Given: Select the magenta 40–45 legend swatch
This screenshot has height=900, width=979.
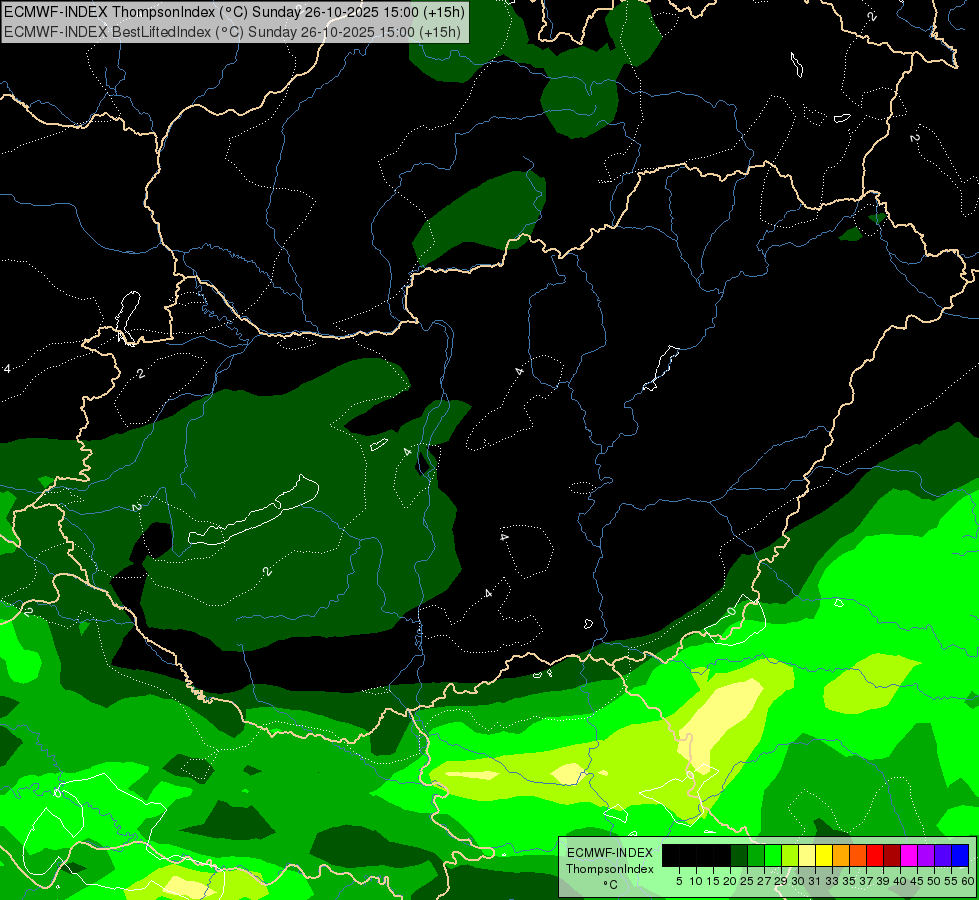Looking at the screenshot, I should (909, 855).
